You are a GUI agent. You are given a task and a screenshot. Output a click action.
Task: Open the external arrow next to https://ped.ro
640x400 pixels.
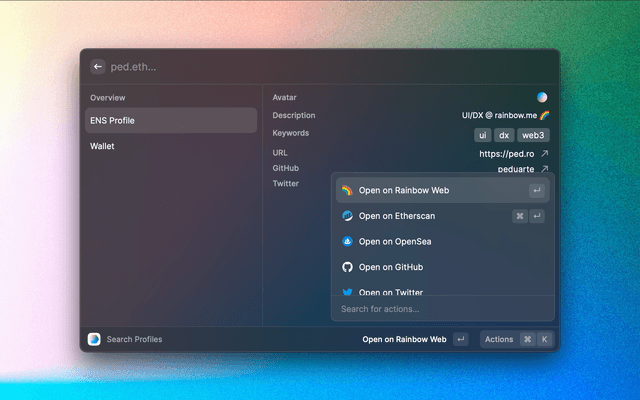click(x=544, y=154)
